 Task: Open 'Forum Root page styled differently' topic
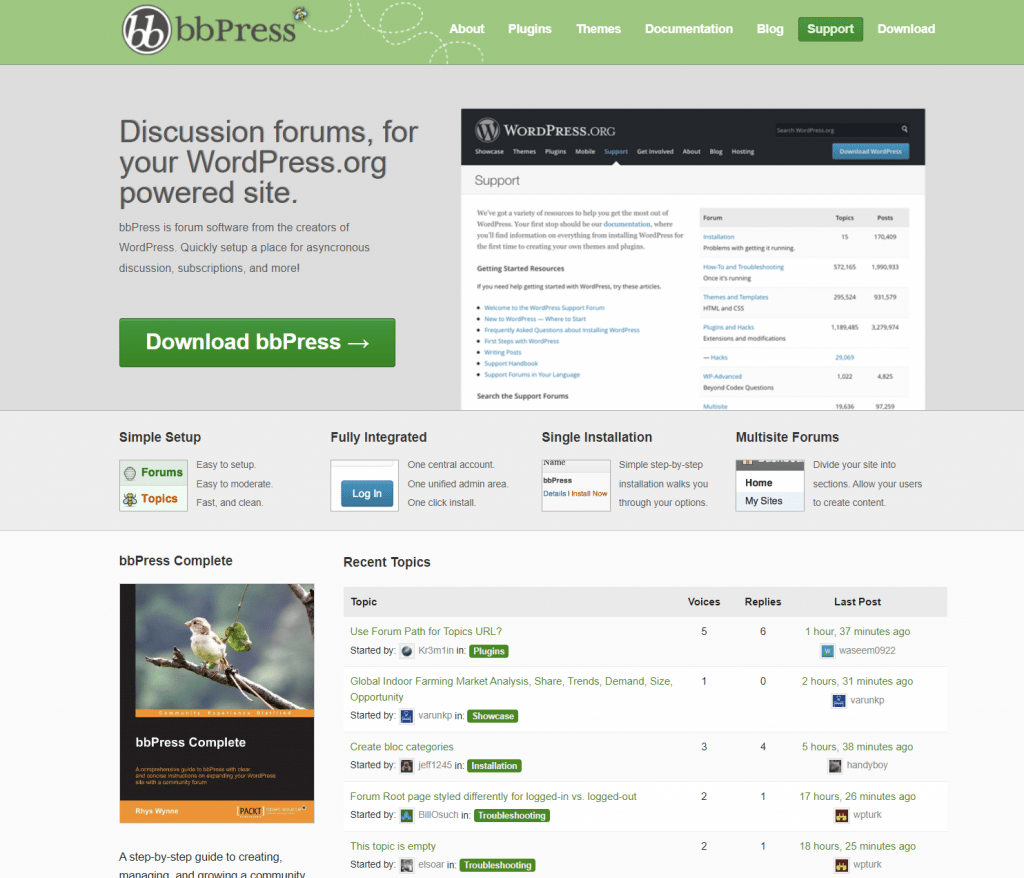click(x=493, y=796)
